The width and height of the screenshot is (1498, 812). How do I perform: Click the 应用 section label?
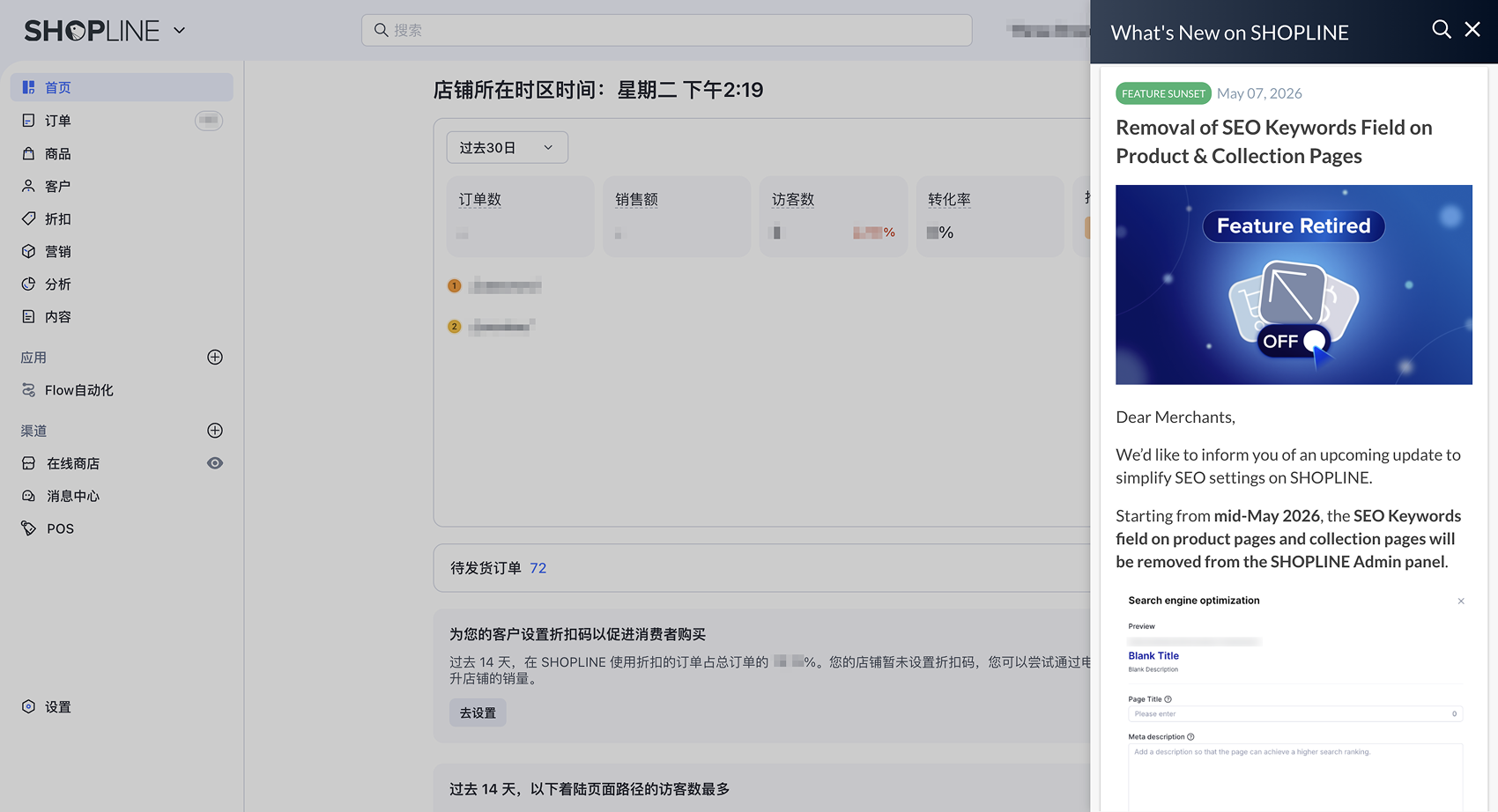33,358
